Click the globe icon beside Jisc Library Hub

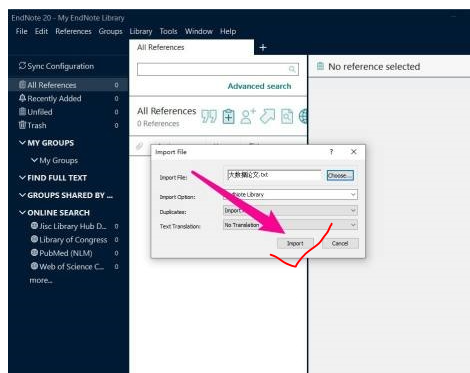click(x=34, y=226)
